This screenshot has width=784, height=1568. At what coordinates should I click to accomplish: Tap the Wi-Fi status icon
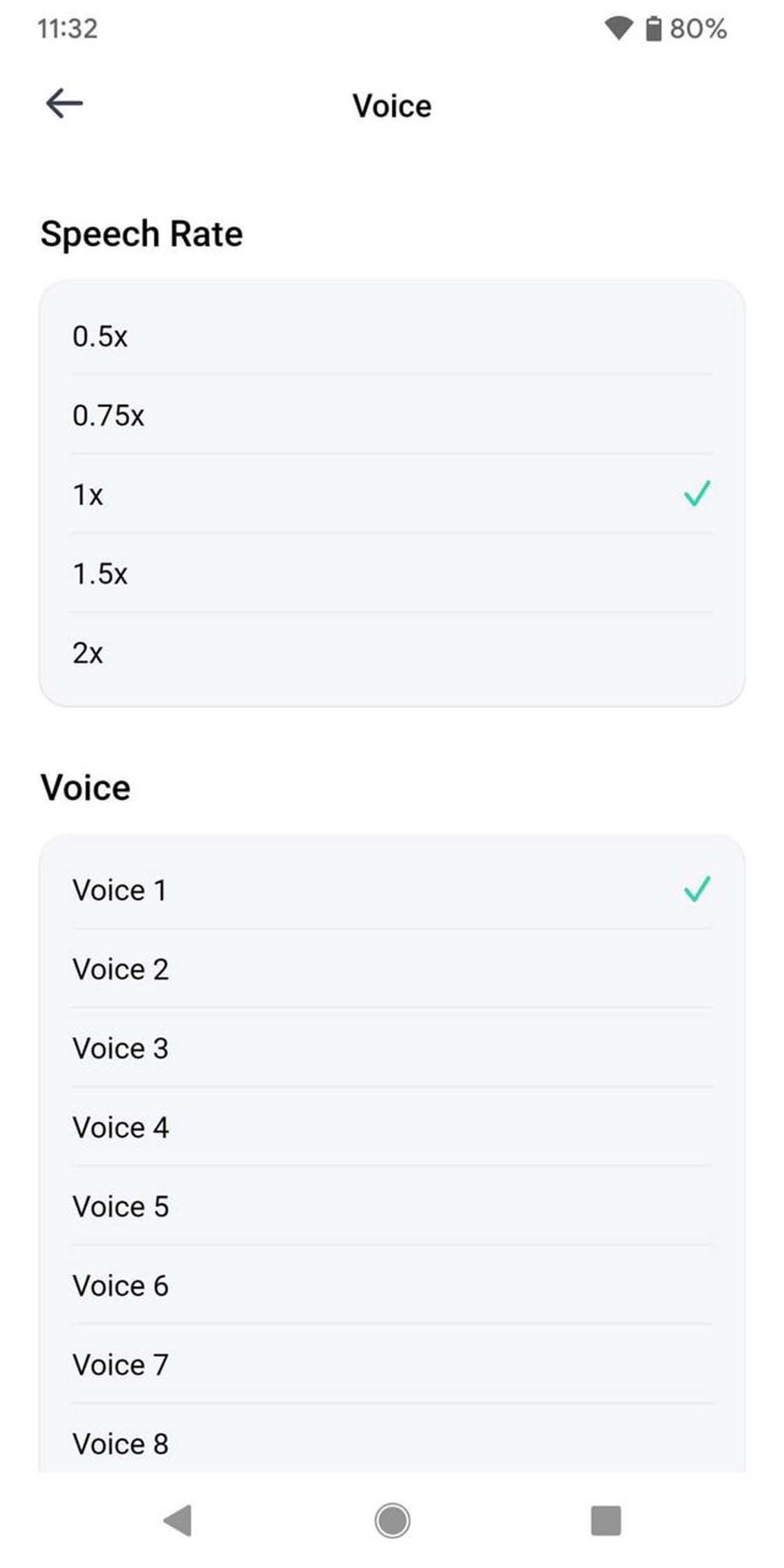click(x=617, y=29)
